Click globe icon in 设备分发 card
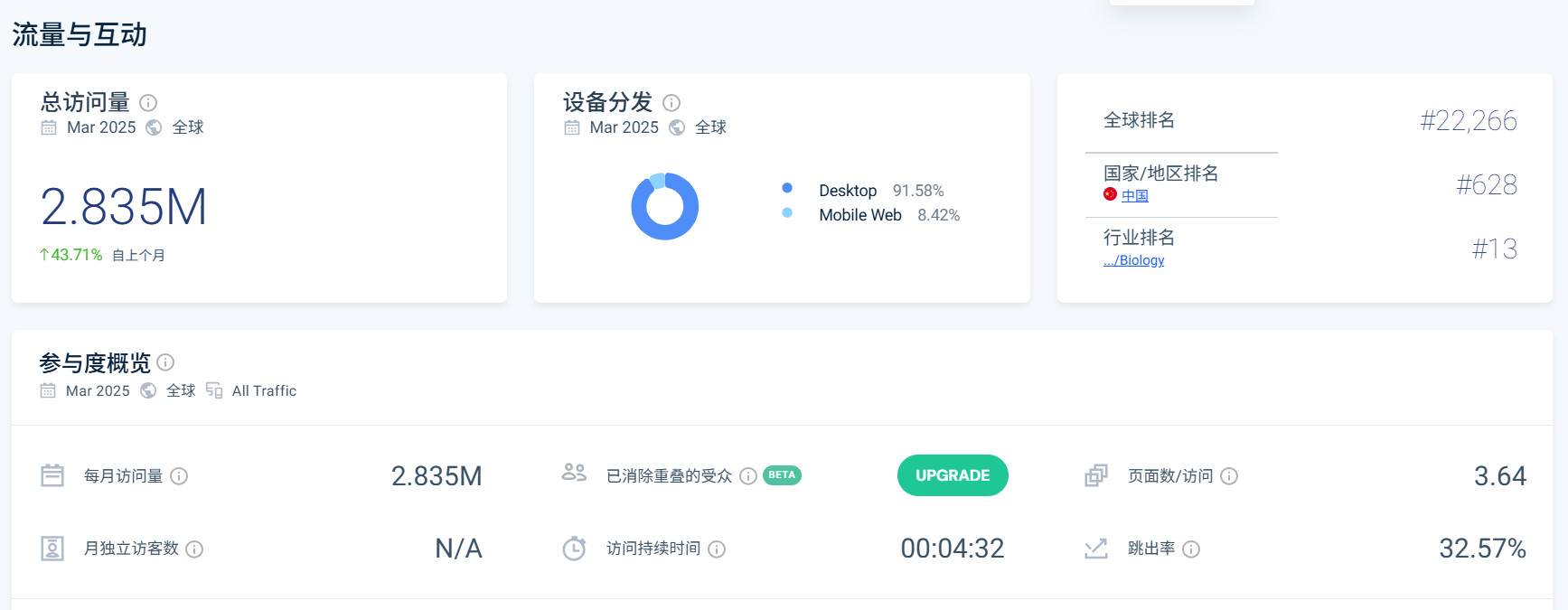The width and height of the screenshot is (1568, 610). [x=677, y=127]
